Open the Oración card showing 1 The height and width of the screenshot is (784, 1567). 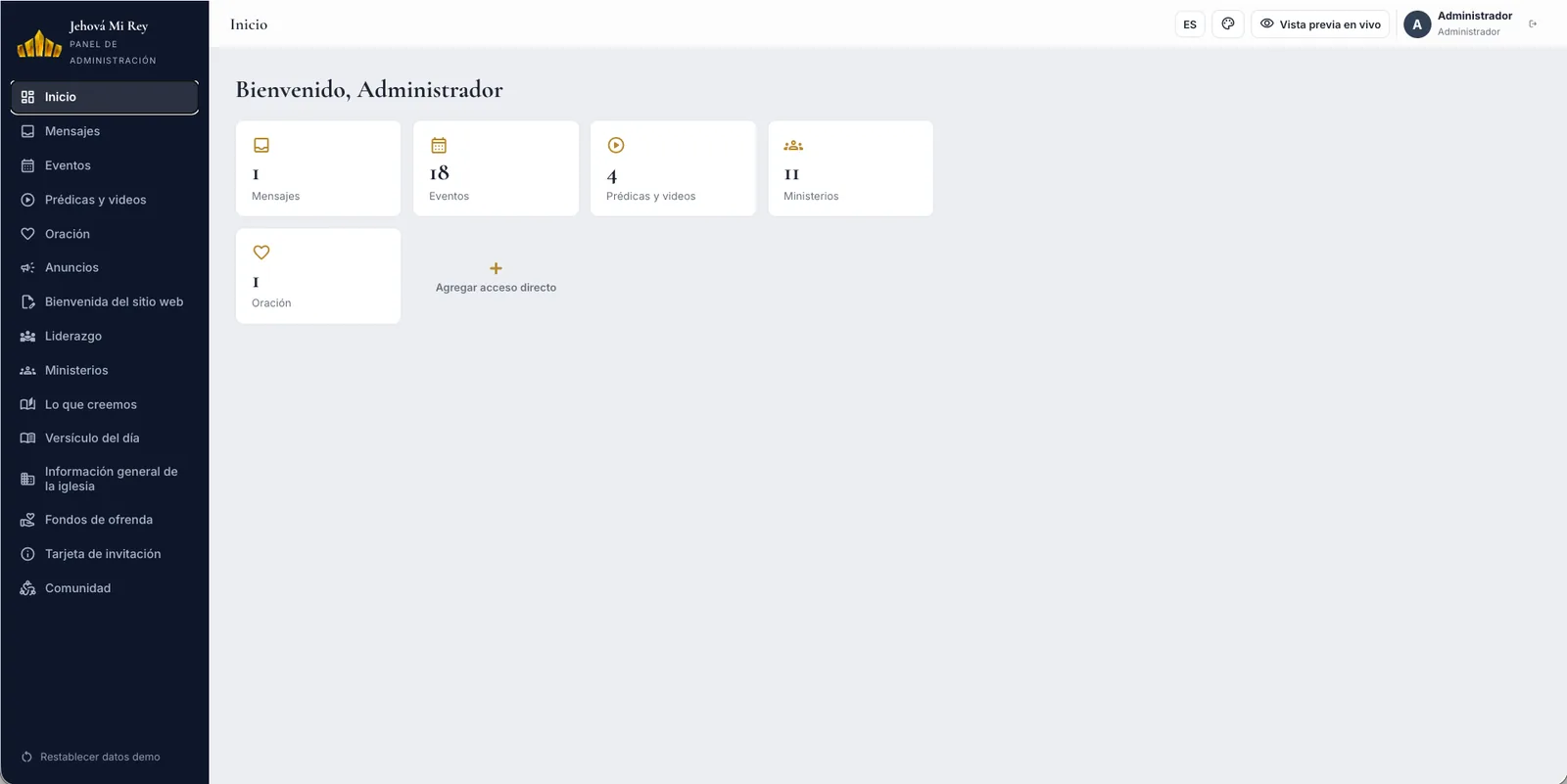pyautogui.click(x=318, y=276)
